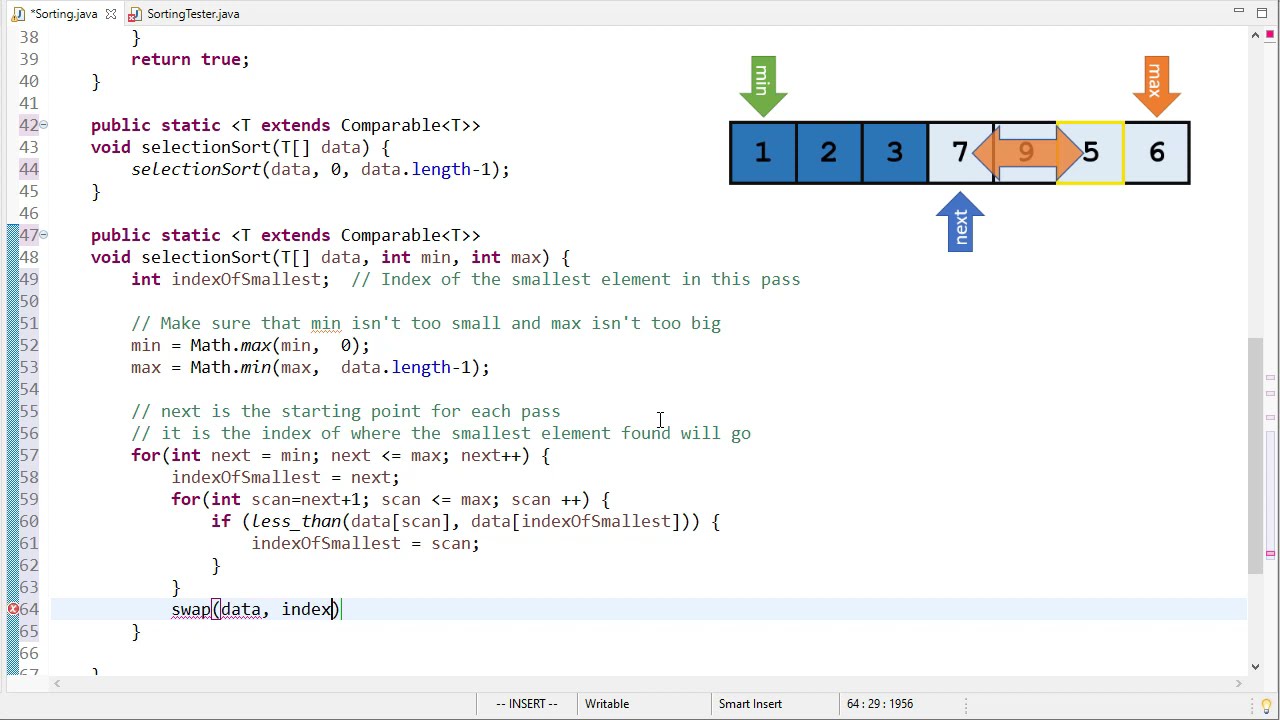Collapse the method fold at line 42

pyautogui.click(x=44, y=125)
